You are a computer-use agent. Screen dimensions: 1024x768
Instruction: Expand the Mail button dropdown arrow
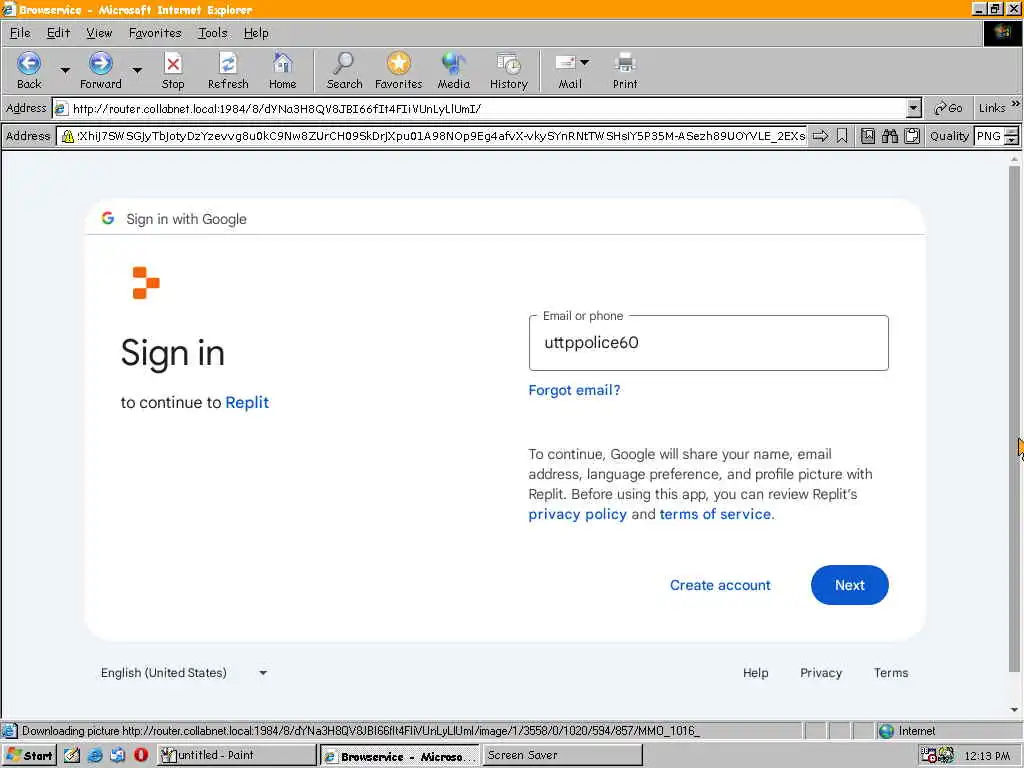pos(584,63)
